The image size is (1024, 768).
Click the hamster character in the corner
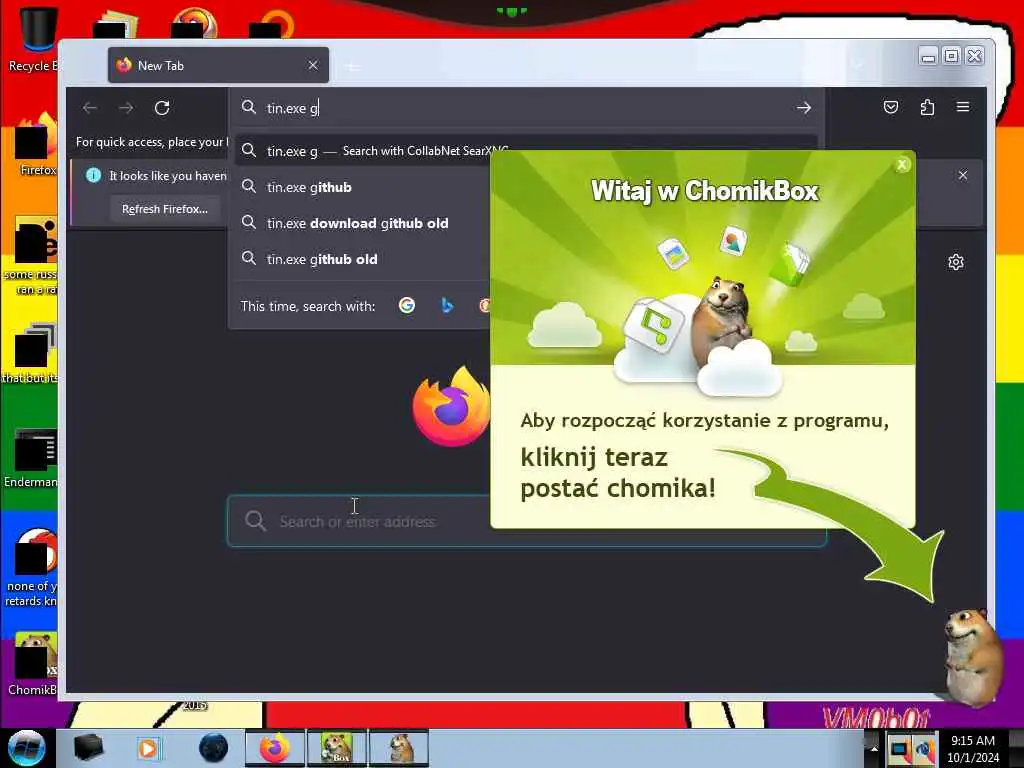(x=974, y=656)
